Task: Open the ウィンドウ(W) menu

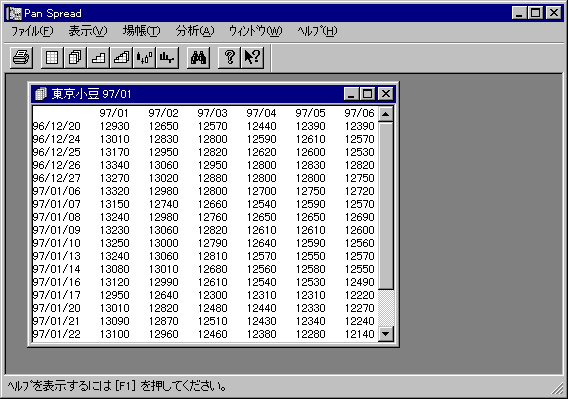Action: pos(255,31)
